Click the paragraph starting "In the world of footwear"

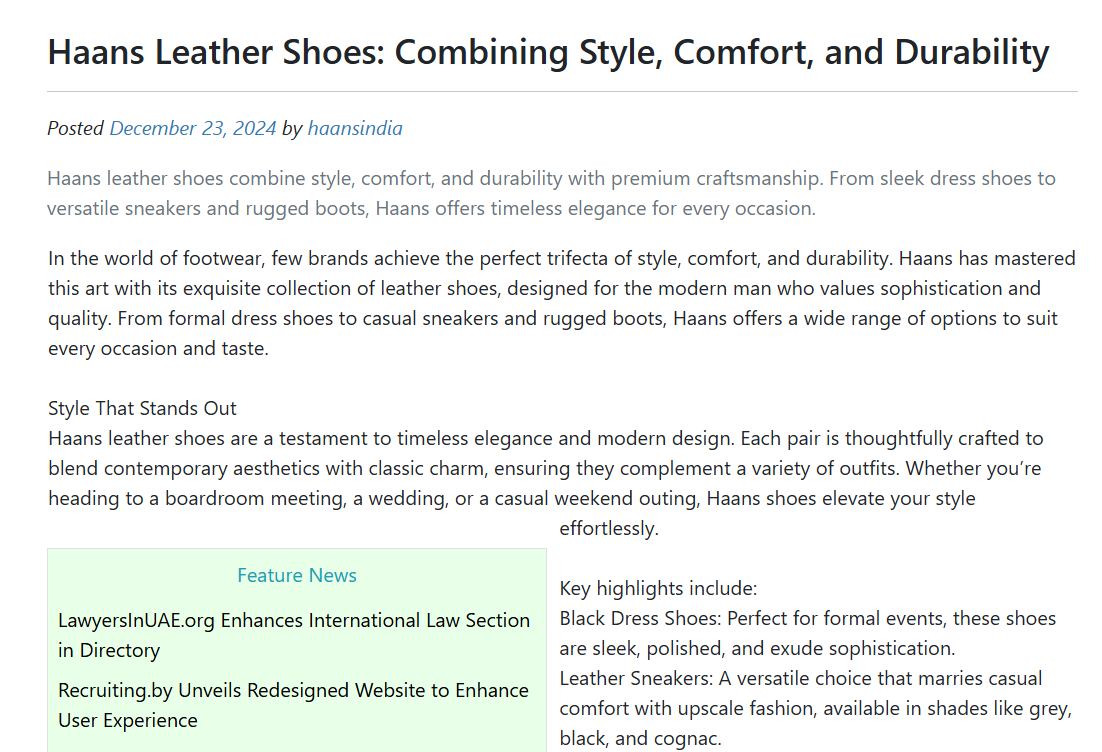pos(561,304)
